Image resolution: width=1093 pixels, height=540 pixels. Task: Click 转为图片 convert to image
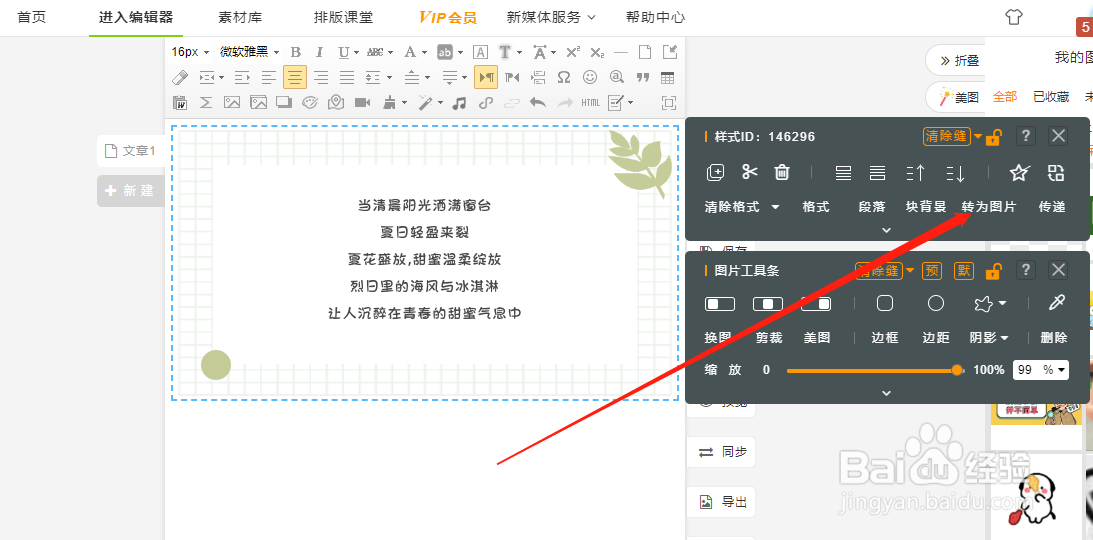pyautogui.click(x=988, y=207)
